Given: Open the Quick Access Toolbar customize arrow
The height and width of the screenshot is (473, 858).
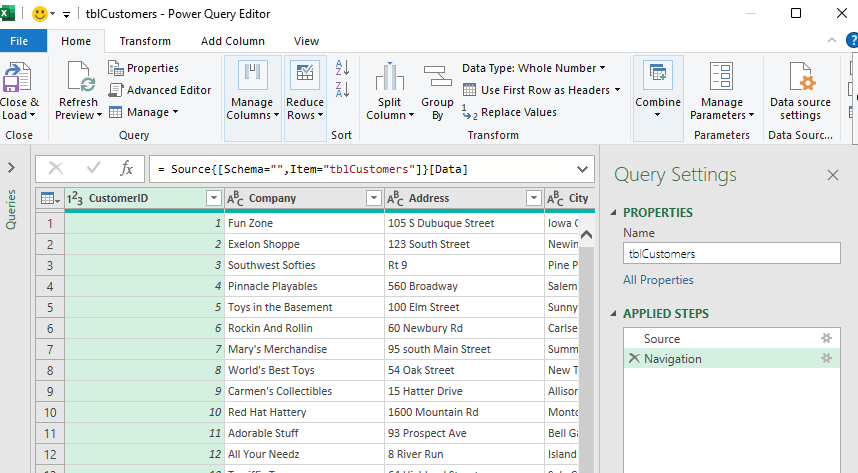Looking at the screenshot, I should 66,15.
